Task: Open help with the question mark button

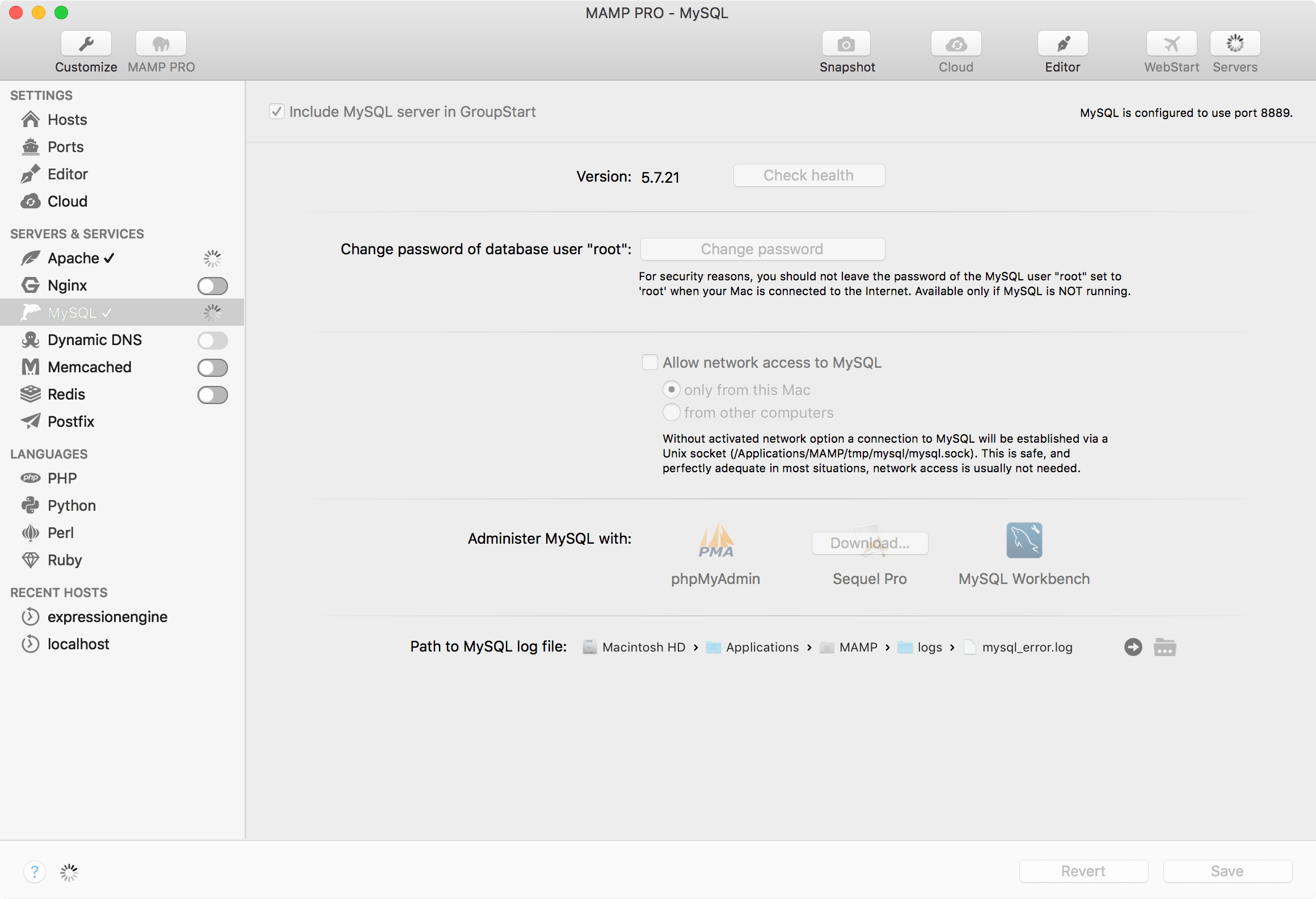Action: point(35,872)
